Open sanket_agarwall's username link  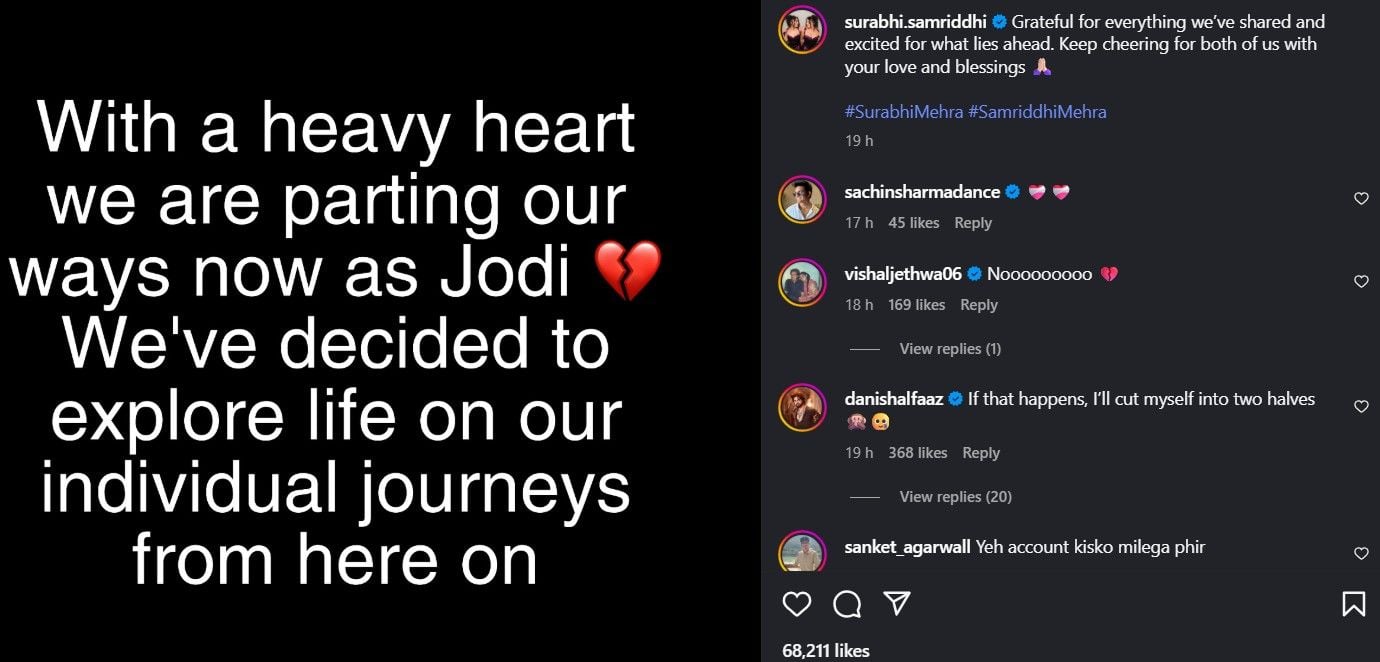[907, 547]
